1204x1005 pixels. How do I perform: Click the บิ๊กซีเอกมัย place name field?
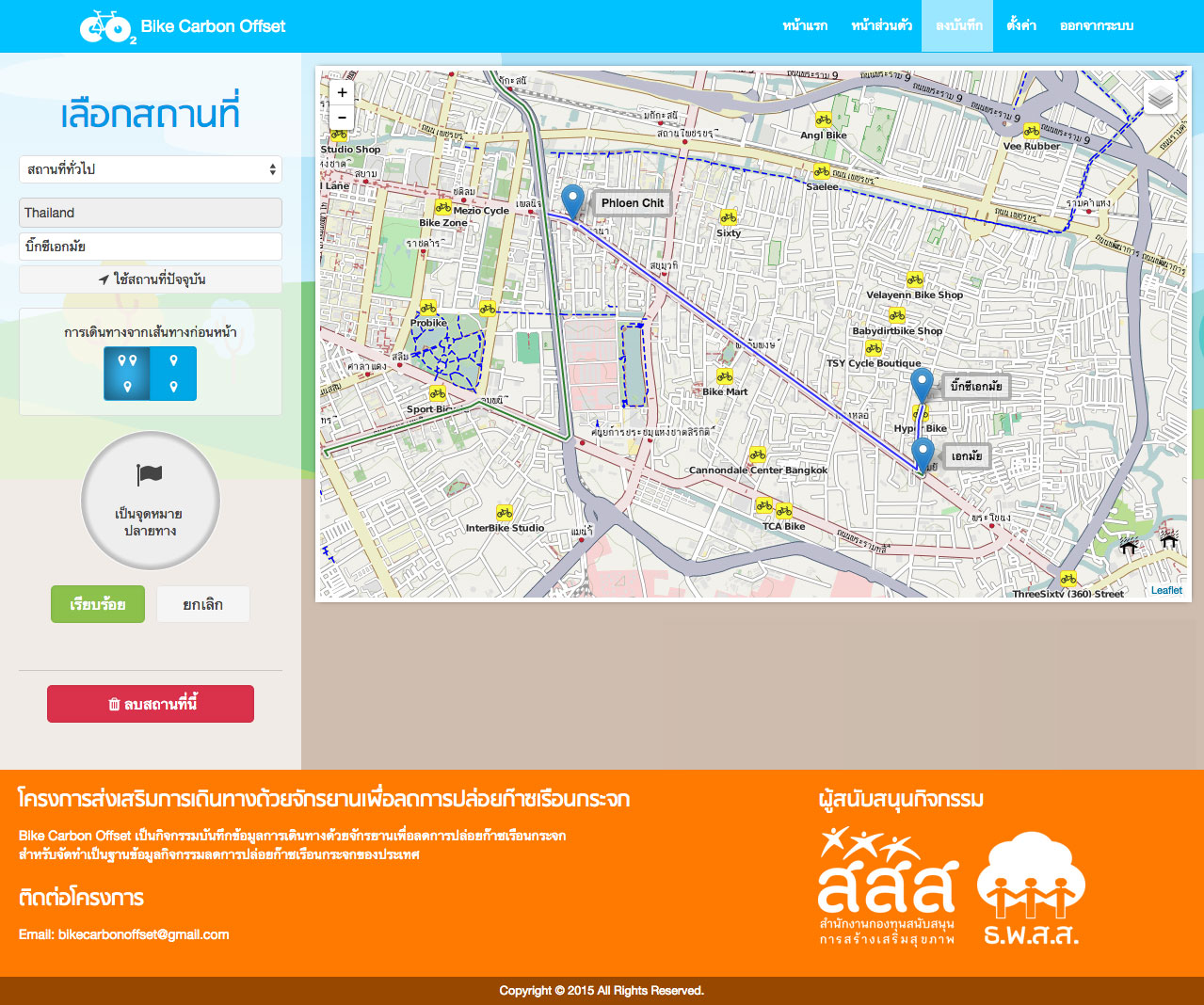click(x=151, y=247)
